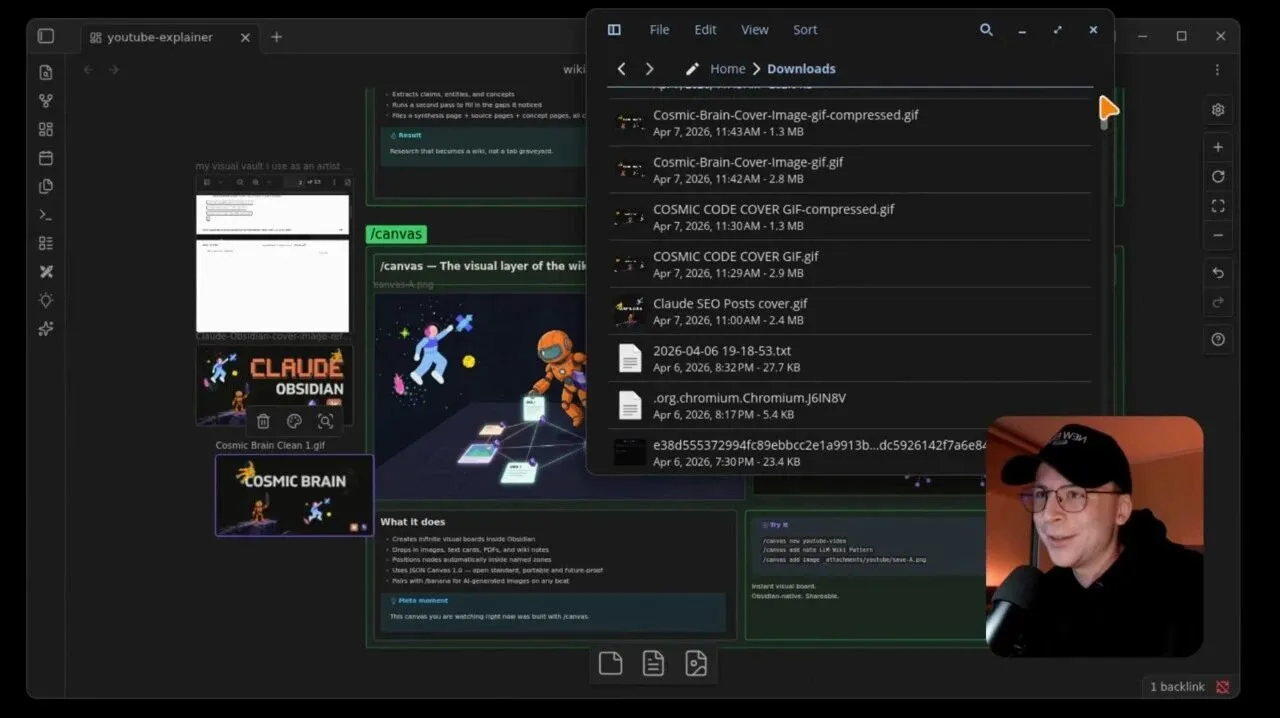Navigate back in Obsidian note history
The height and width of the screenshot is (718, 1280).
coord(88,70)
